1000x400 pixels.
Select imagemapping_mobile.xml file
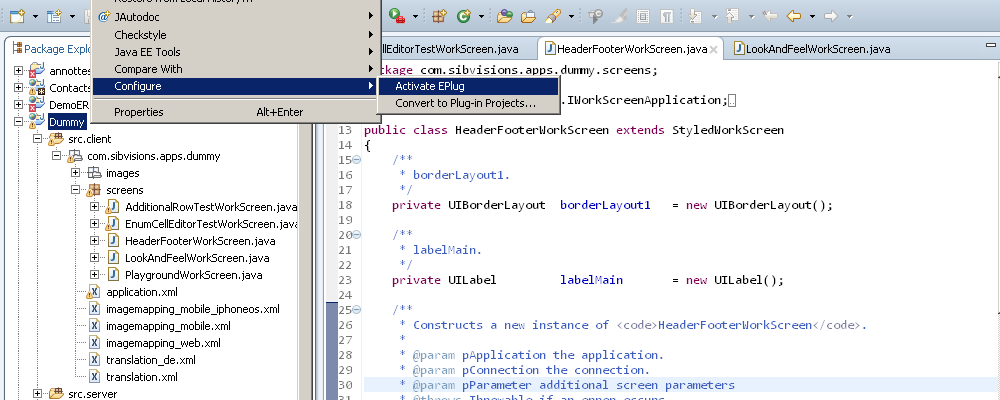[x=168, y=326]
